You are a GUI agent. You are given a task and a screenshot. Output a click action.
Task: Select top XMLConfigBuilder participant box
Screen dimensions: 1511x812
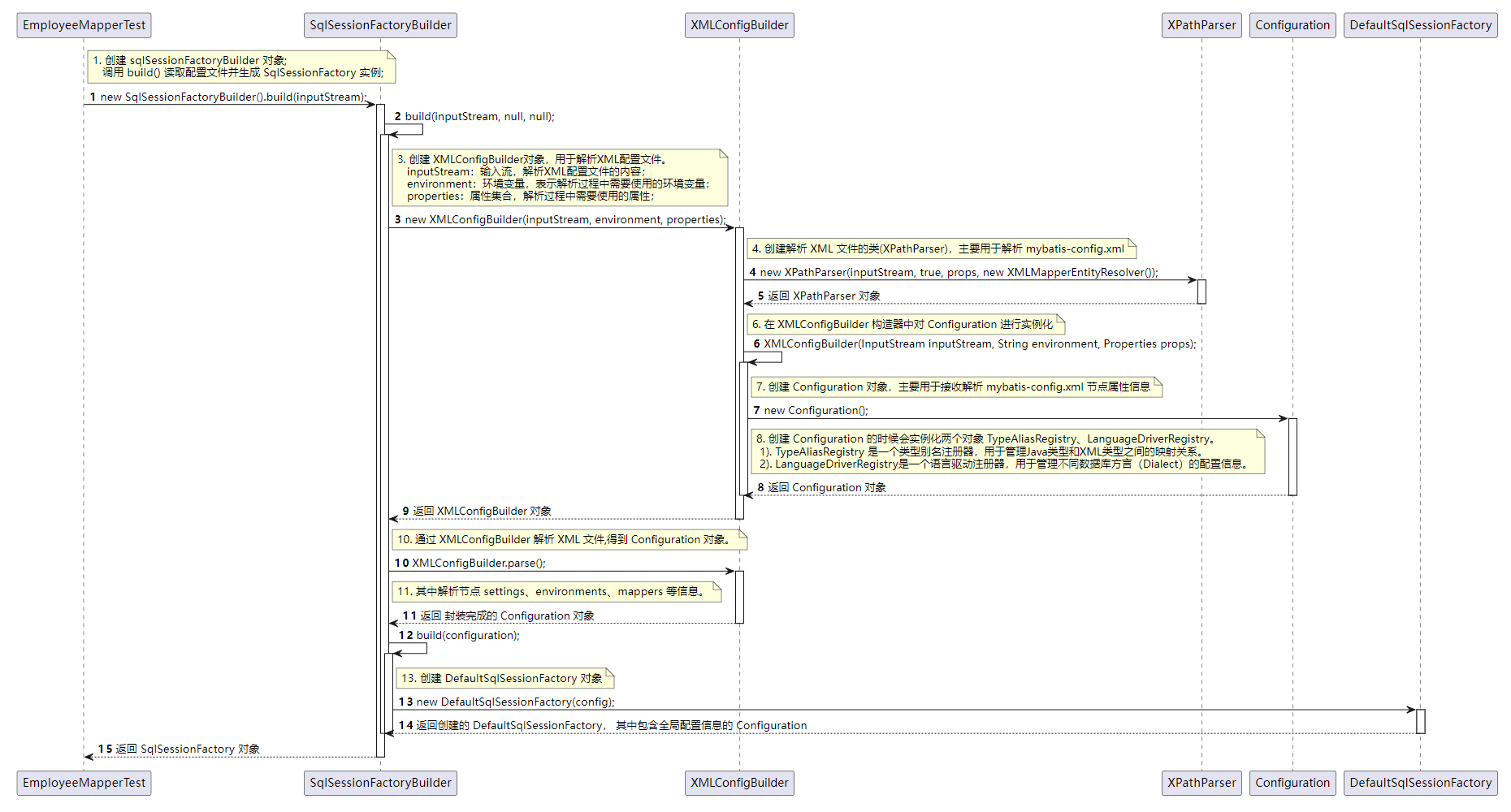pyautogui.click(x=739, y=25)
